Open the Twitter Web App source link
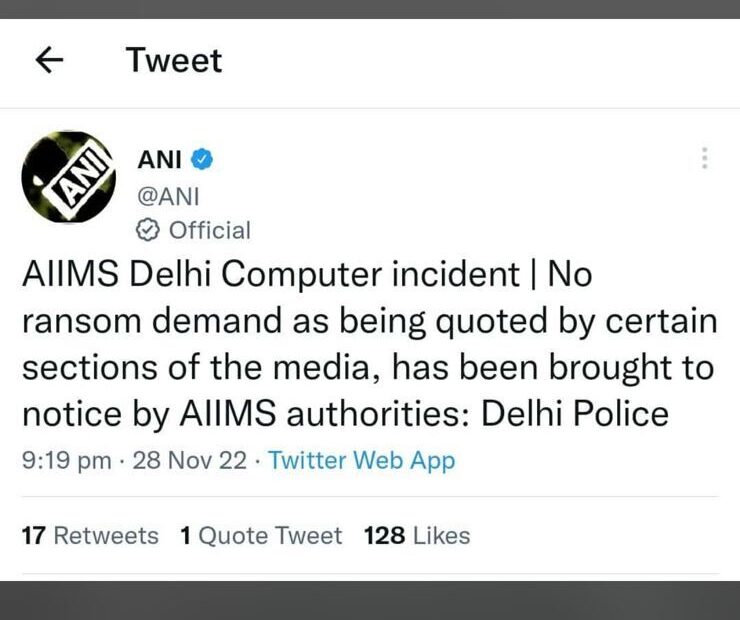 tap(361, 461)
